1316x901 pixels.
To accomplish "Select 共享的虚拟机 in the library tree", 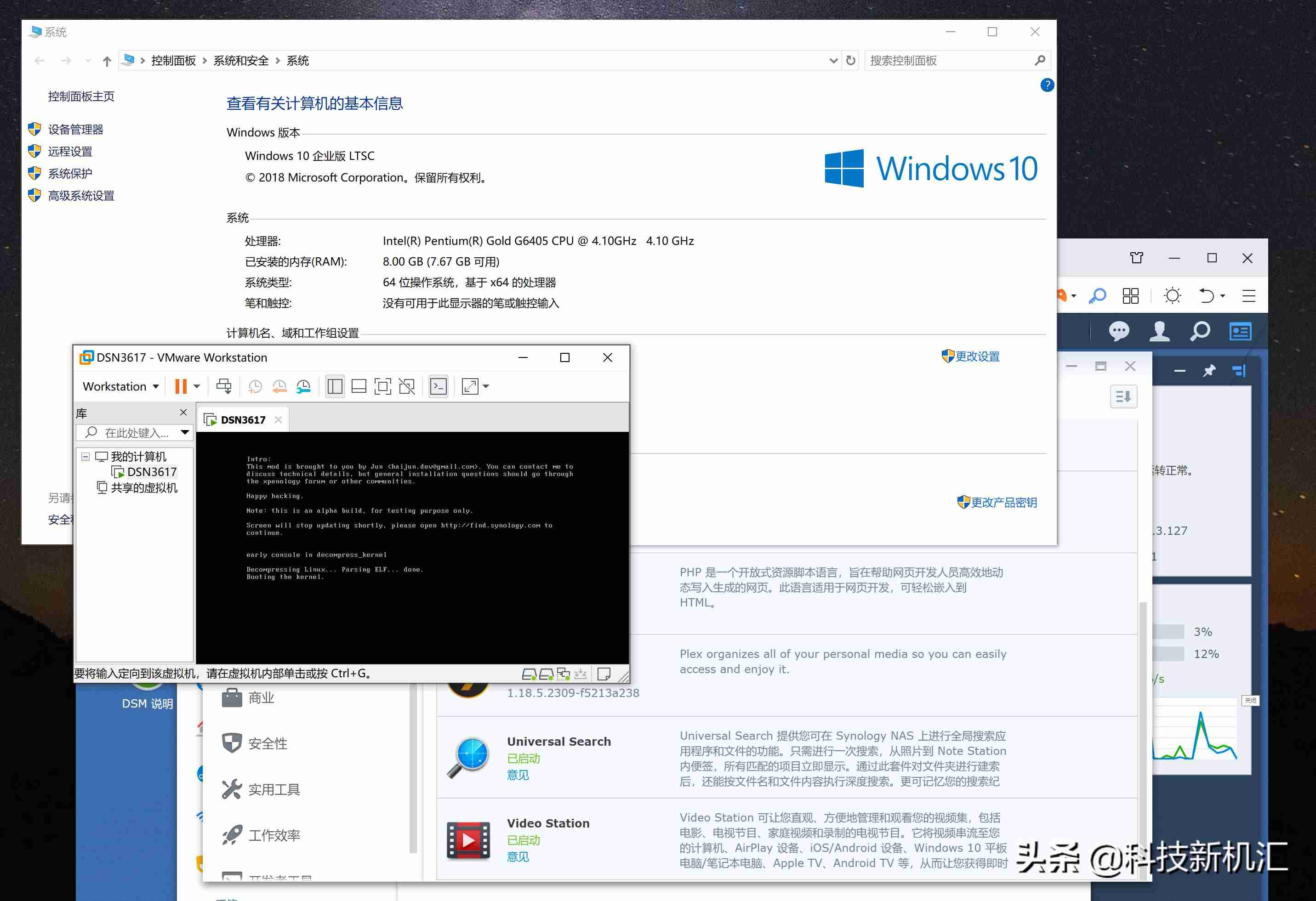I will (137, 488).
